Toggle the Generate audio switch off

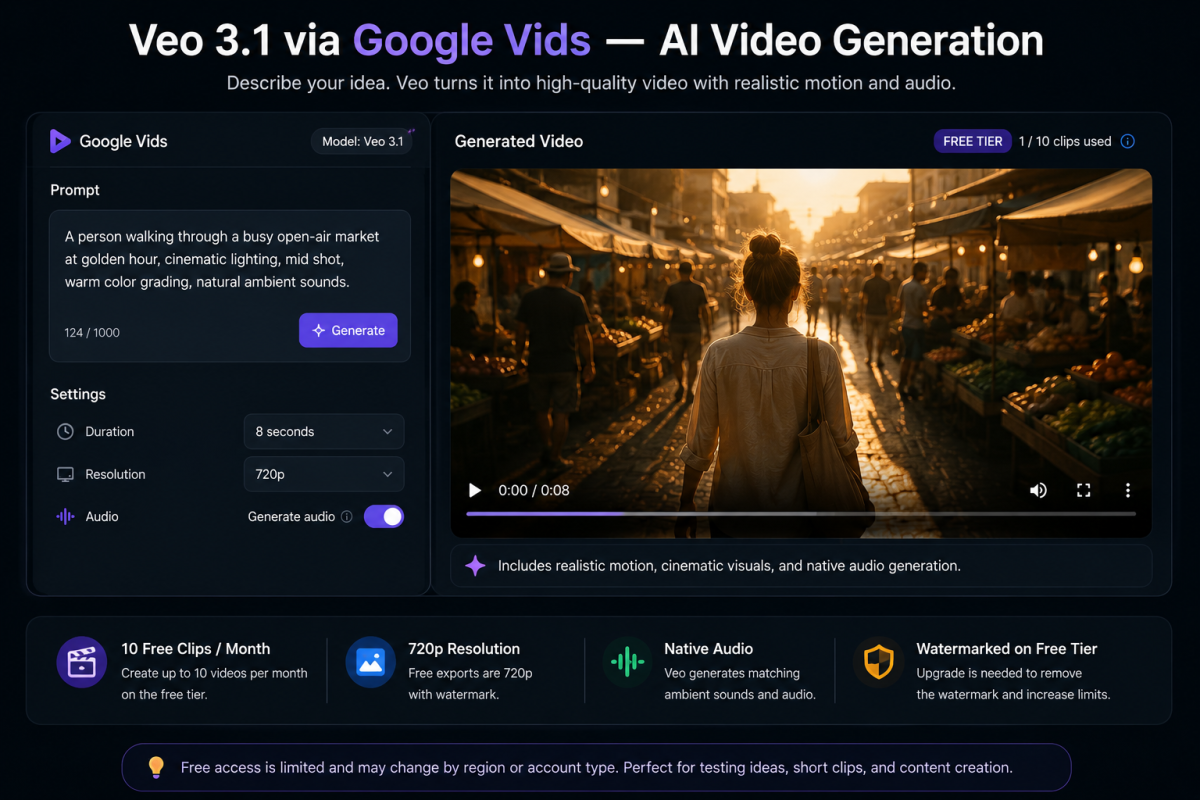[x=383, y=516]
